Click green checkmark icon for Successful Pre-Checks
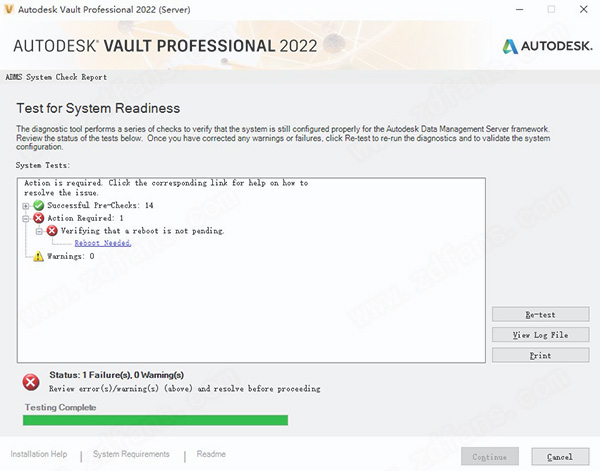 38,205
